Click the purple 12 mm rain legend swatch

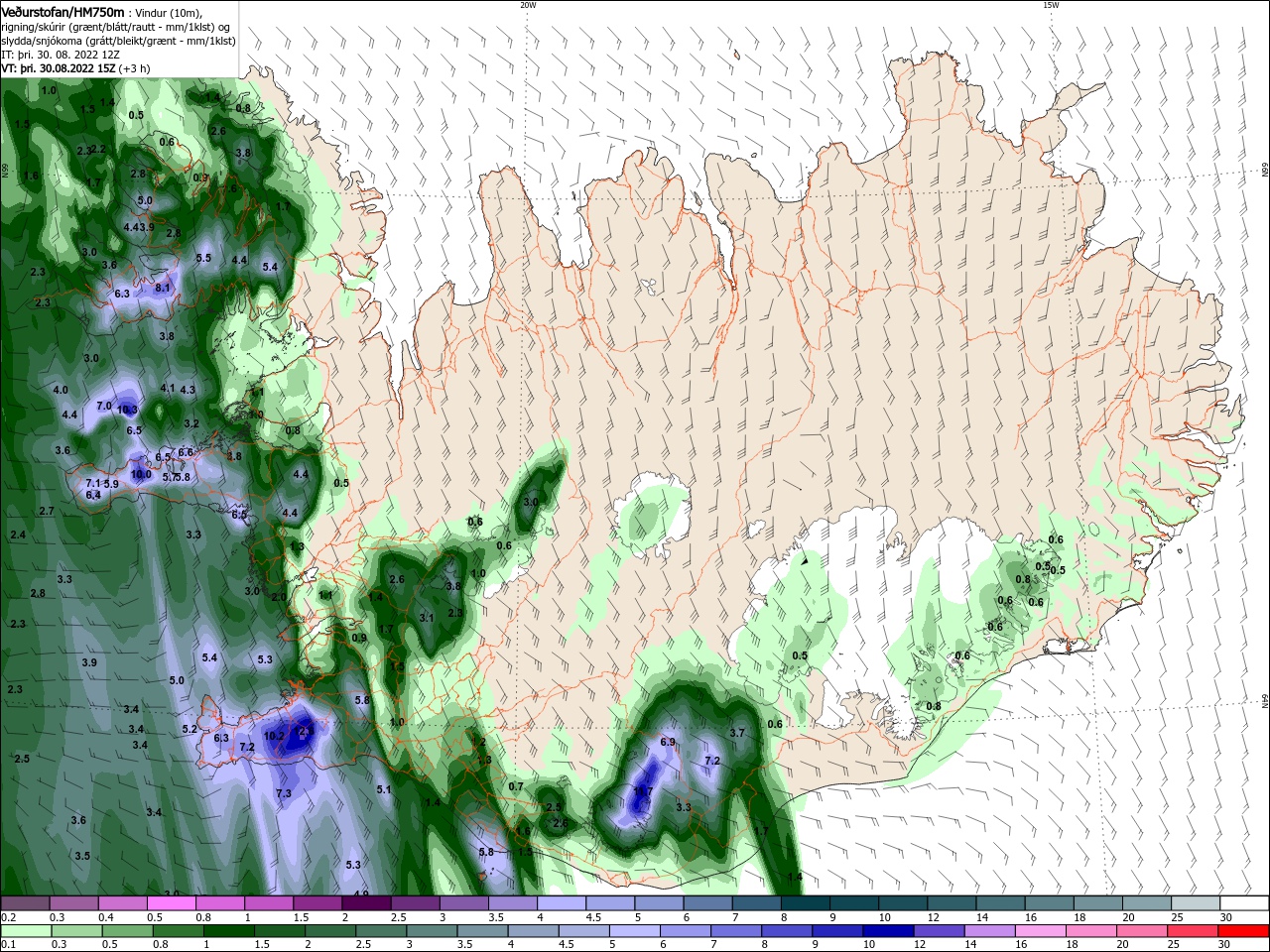(x=937, y=931)
